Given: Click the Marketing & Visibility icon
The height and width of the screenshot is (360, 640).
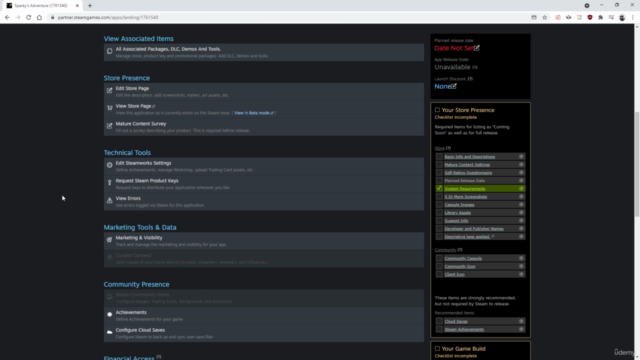Looking at the screenshot, I should pyautogui.click(x=109, y=240).
